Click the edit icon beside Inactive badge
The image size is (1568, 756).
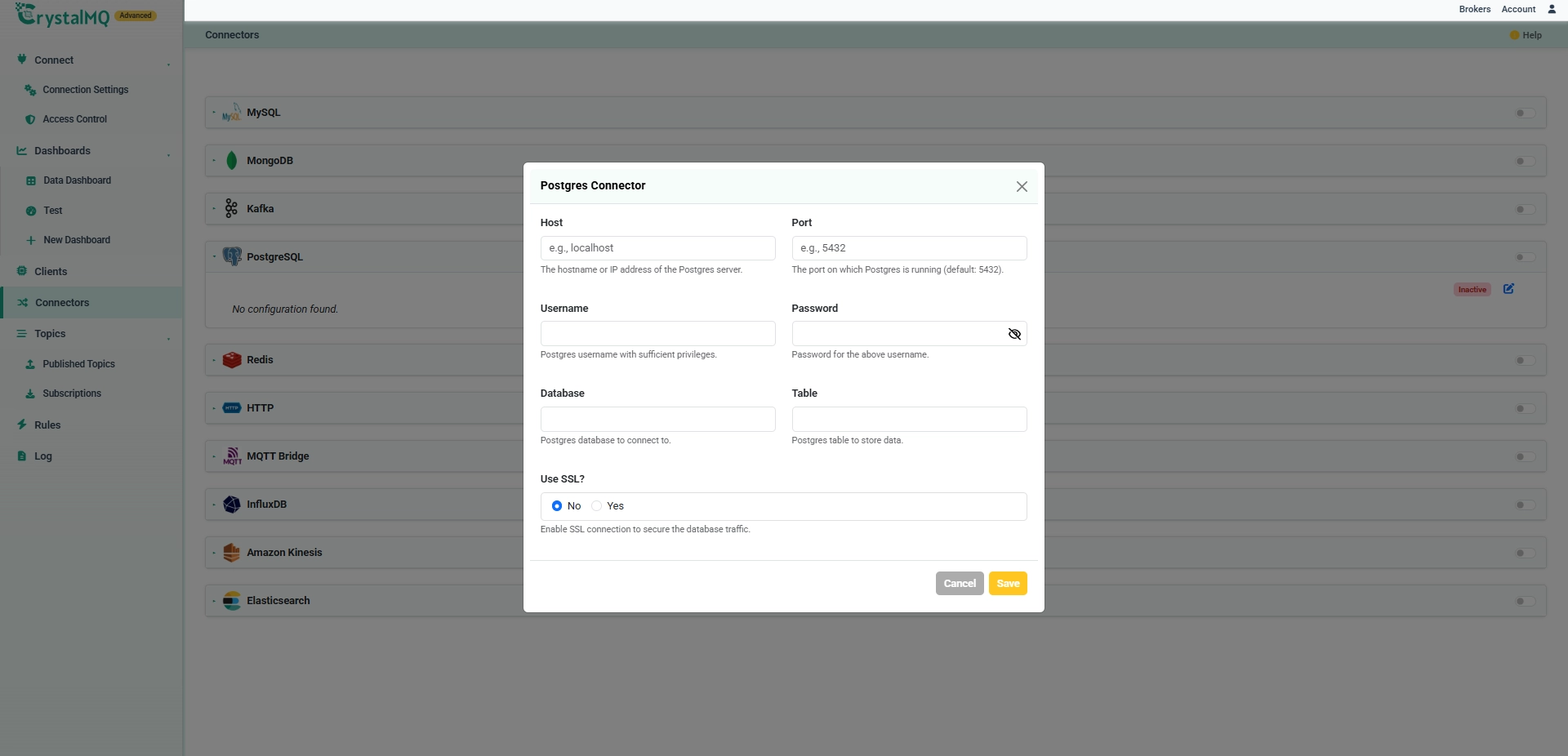coord(1508,289)
